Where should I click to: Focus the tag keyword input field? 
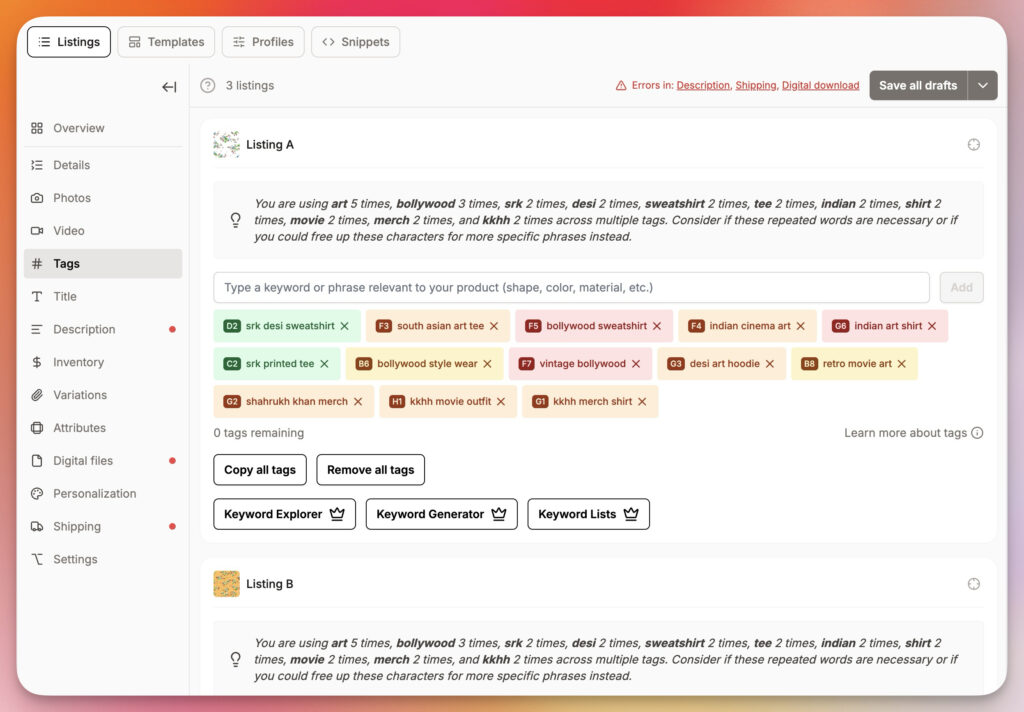[570, 288]
